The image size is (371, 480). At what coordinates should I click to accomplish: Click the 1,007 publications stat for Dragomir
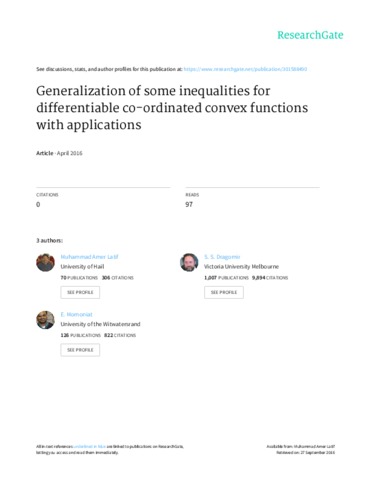(x=226, y=278)
